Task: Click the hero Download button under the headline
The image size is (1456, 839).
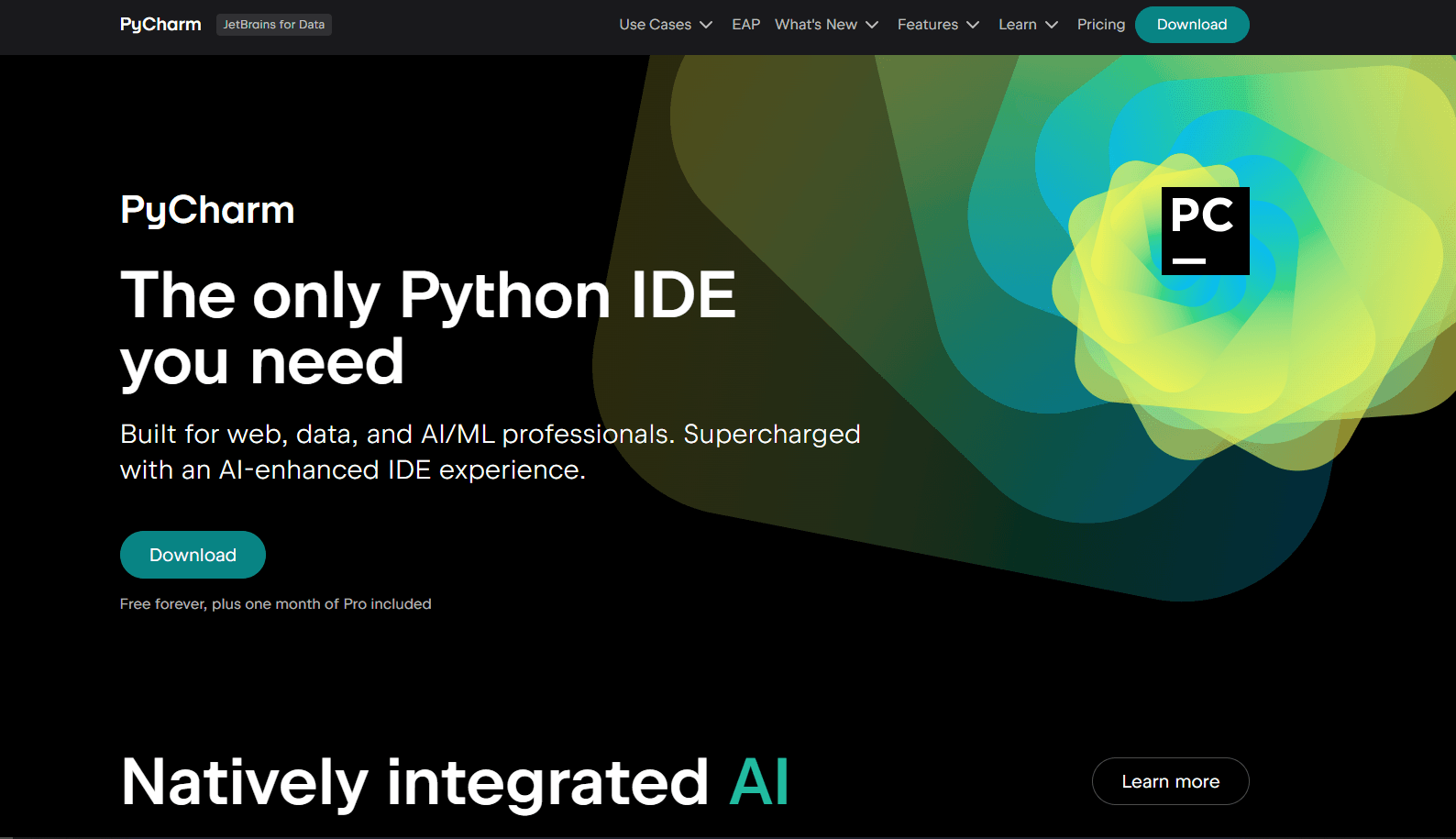Action: click(193, 555)
